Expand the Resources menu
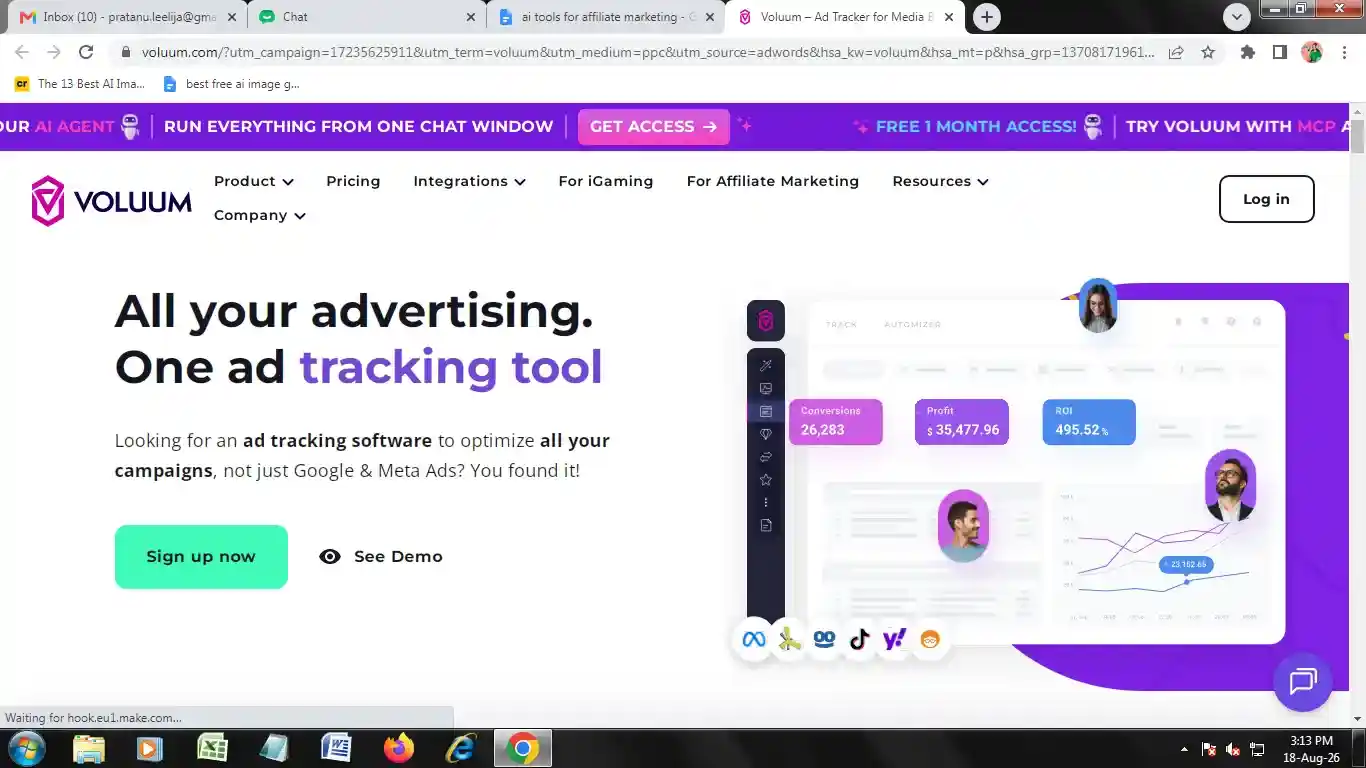 [940, 181]
